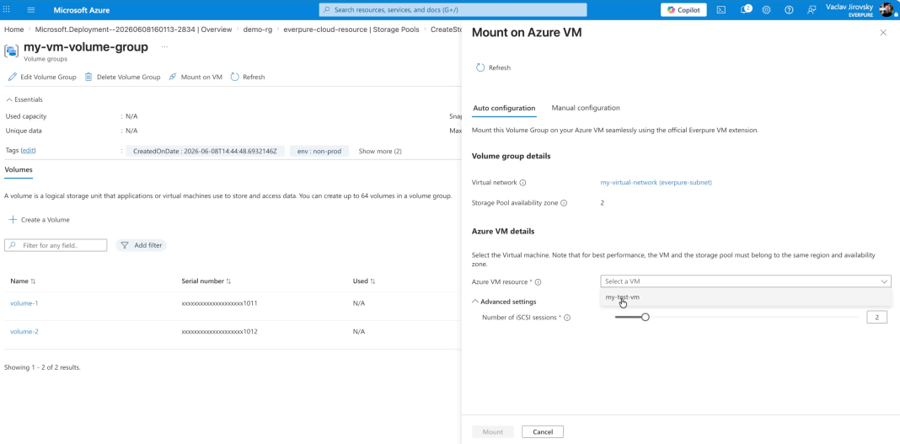This screenshot has width=900, height=444.
Task: Open everpure-cloud-resource Storage Pools breadcrumb
Action: pyautogui.click(x=351, y=29)
